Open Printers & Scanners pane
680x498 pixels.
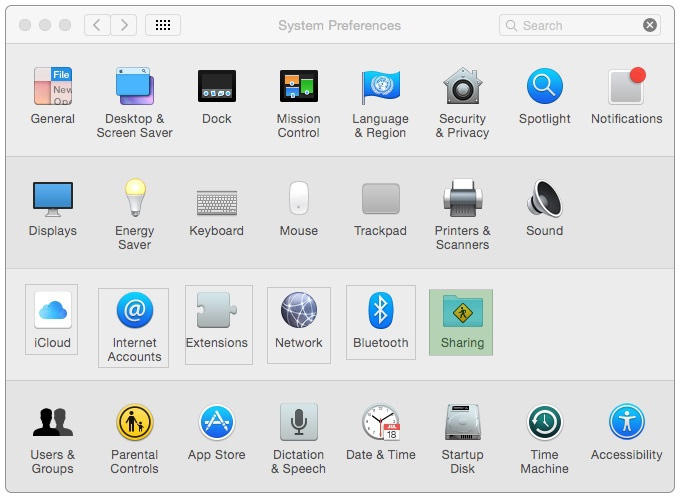point(462,214)
